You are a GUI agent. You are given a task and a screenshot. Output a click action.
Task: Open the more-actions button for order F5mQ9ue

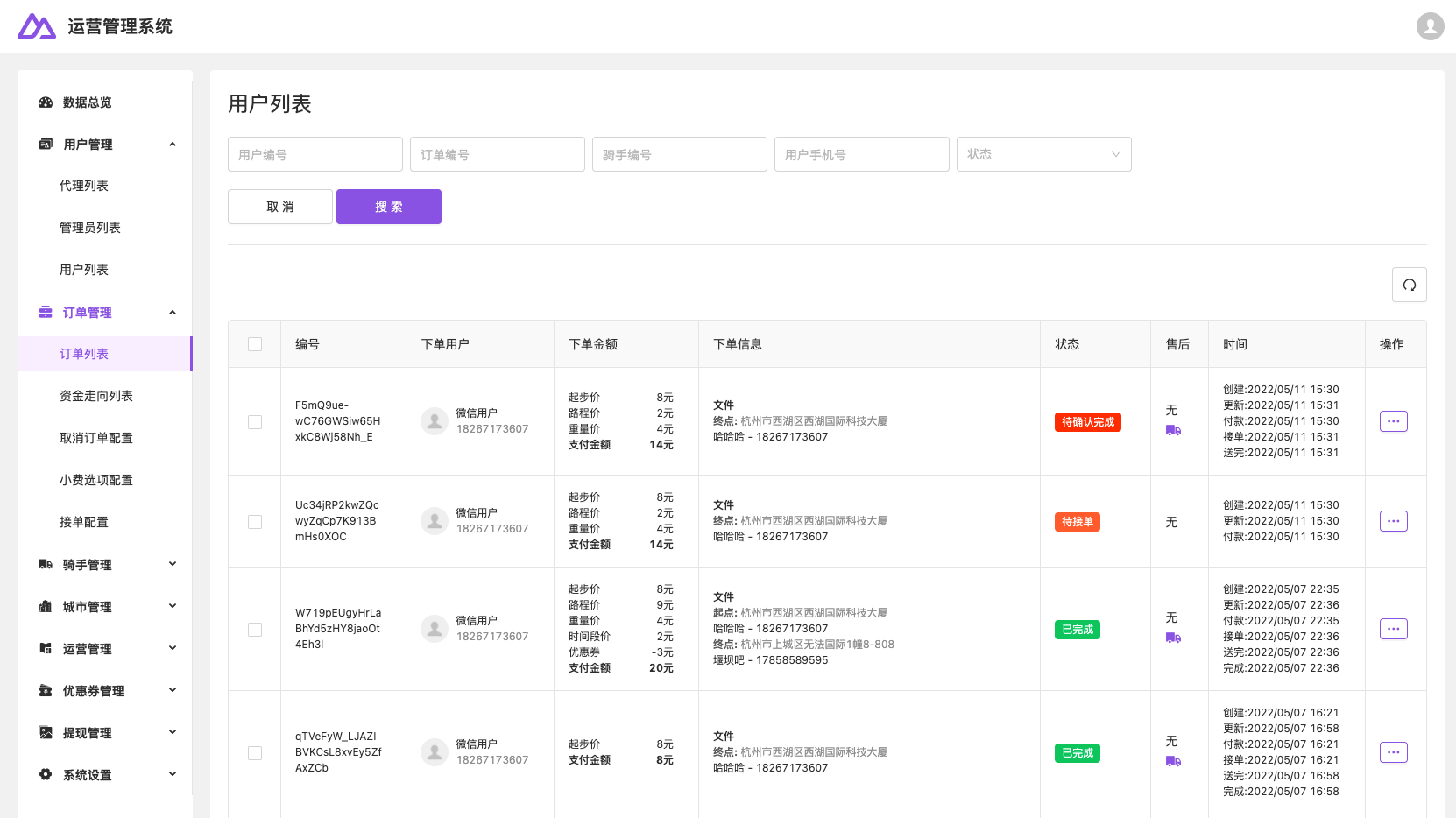click(1394, 421)
